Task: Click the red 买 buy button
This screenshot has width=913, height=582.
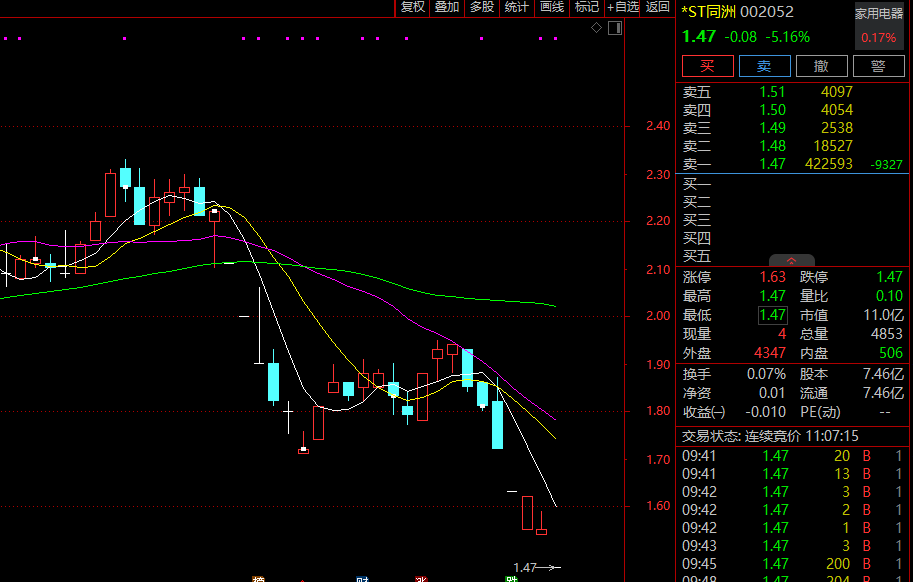Action: [x=707, y=66]
